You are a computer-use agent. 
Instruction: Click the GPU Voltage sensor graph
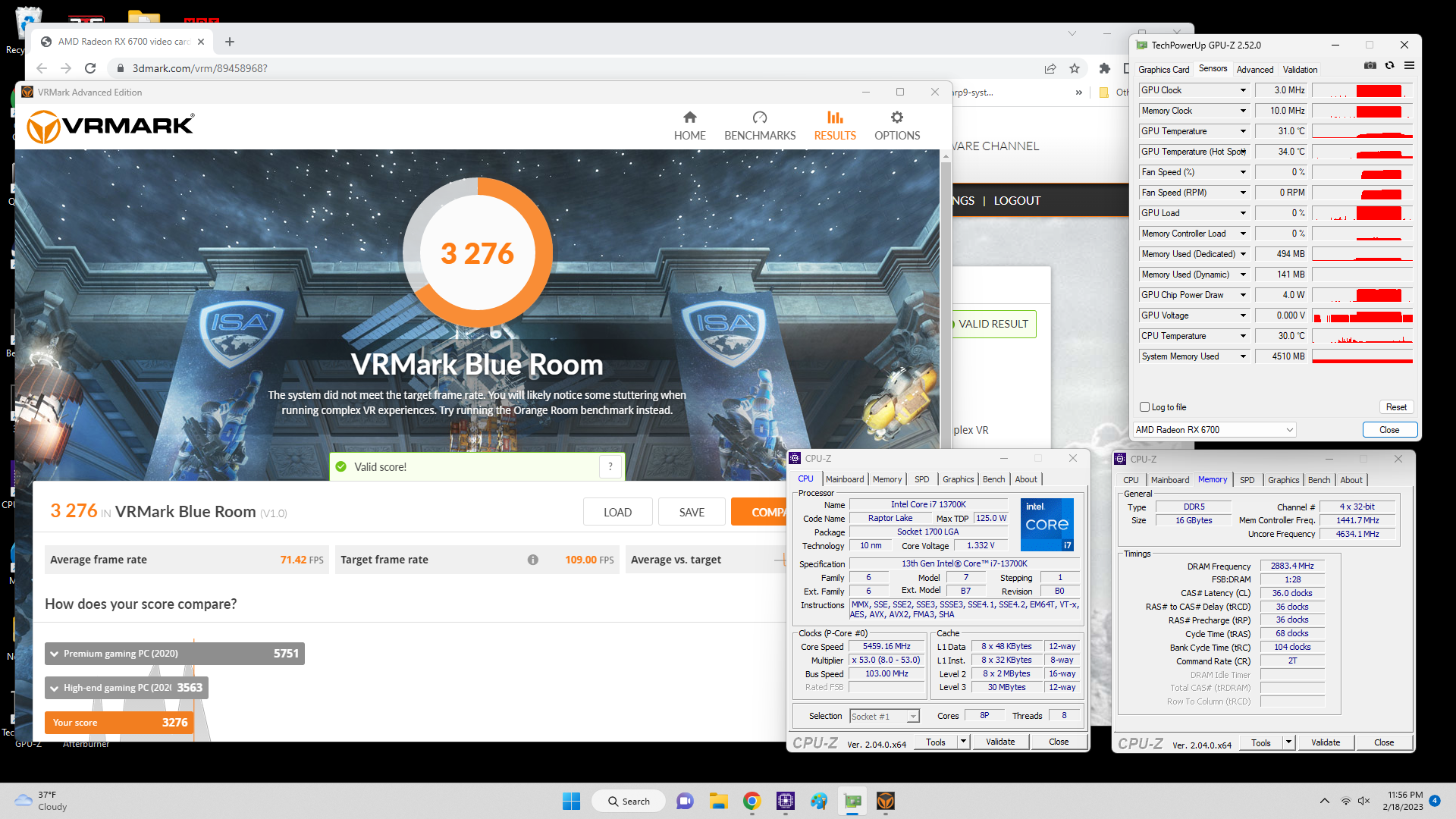(1363, 315)
